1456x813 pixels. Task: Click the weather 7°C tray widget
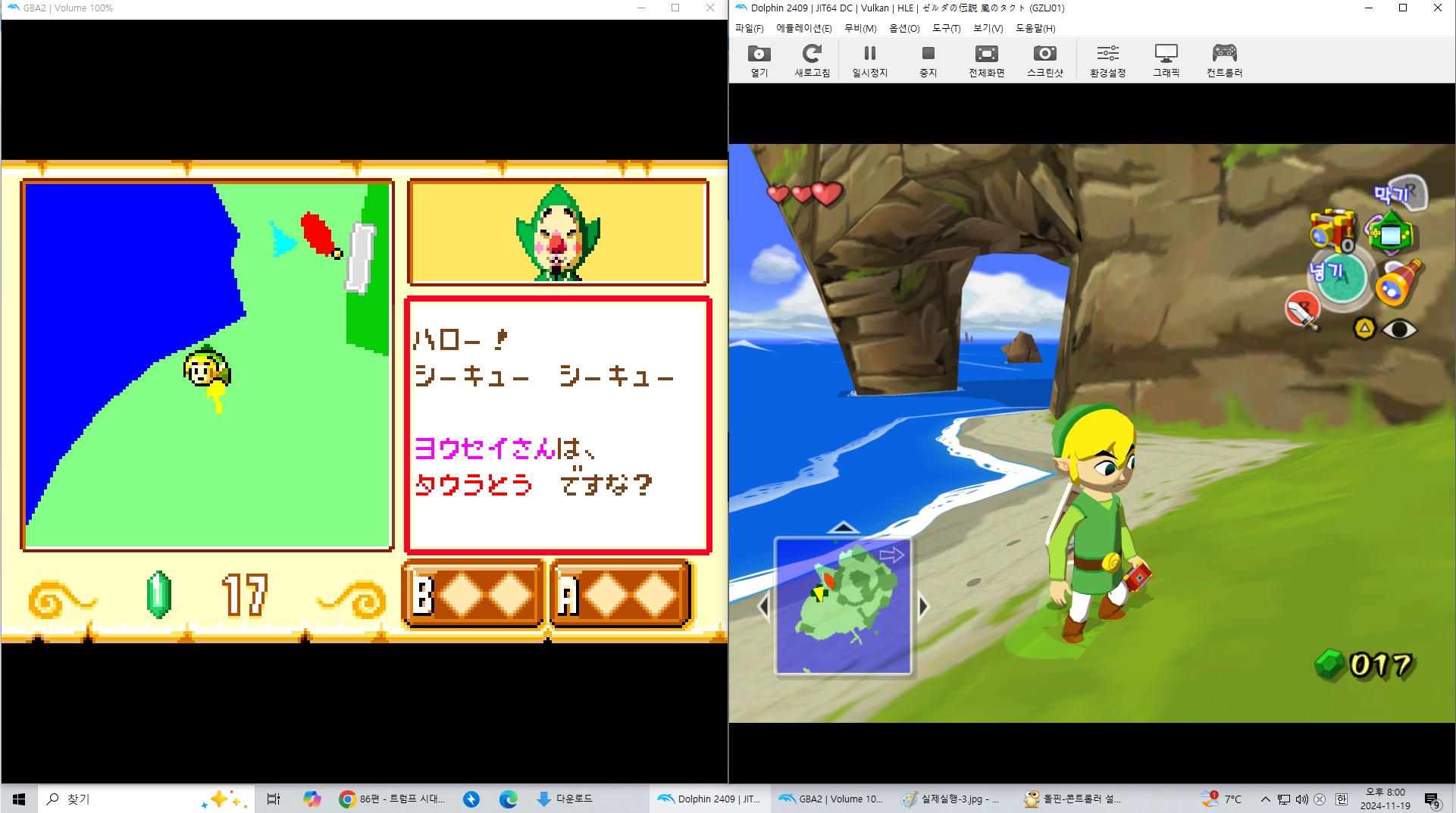pos(1222,799)
